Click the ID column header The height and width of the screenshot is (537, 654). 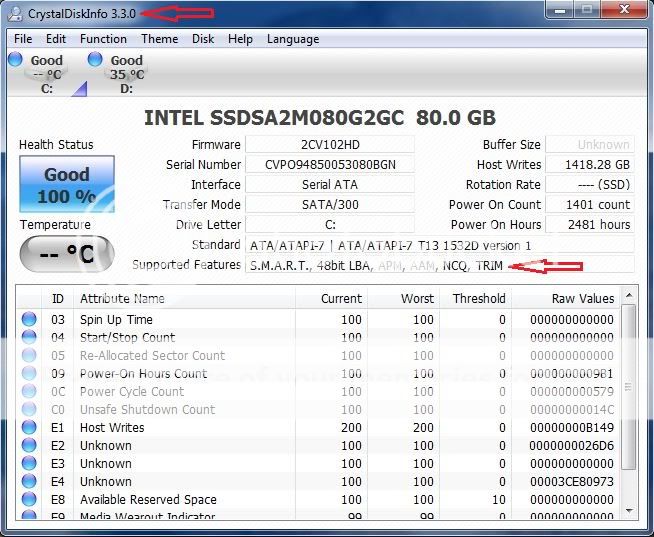58,298
